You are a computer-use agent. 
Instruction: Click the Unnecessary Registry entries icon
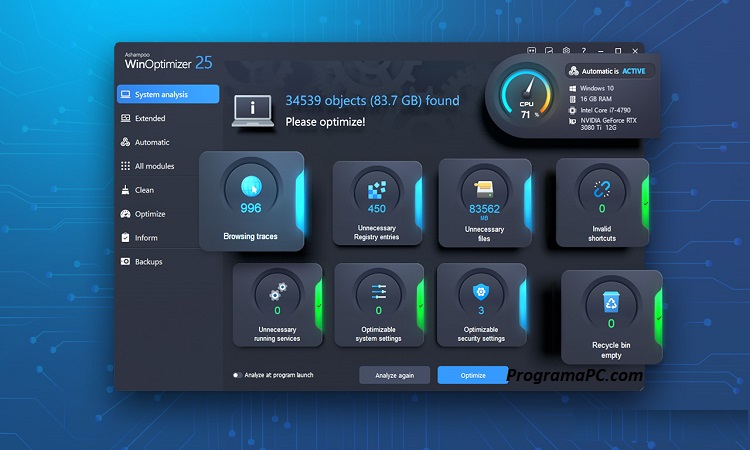(377, 190)
